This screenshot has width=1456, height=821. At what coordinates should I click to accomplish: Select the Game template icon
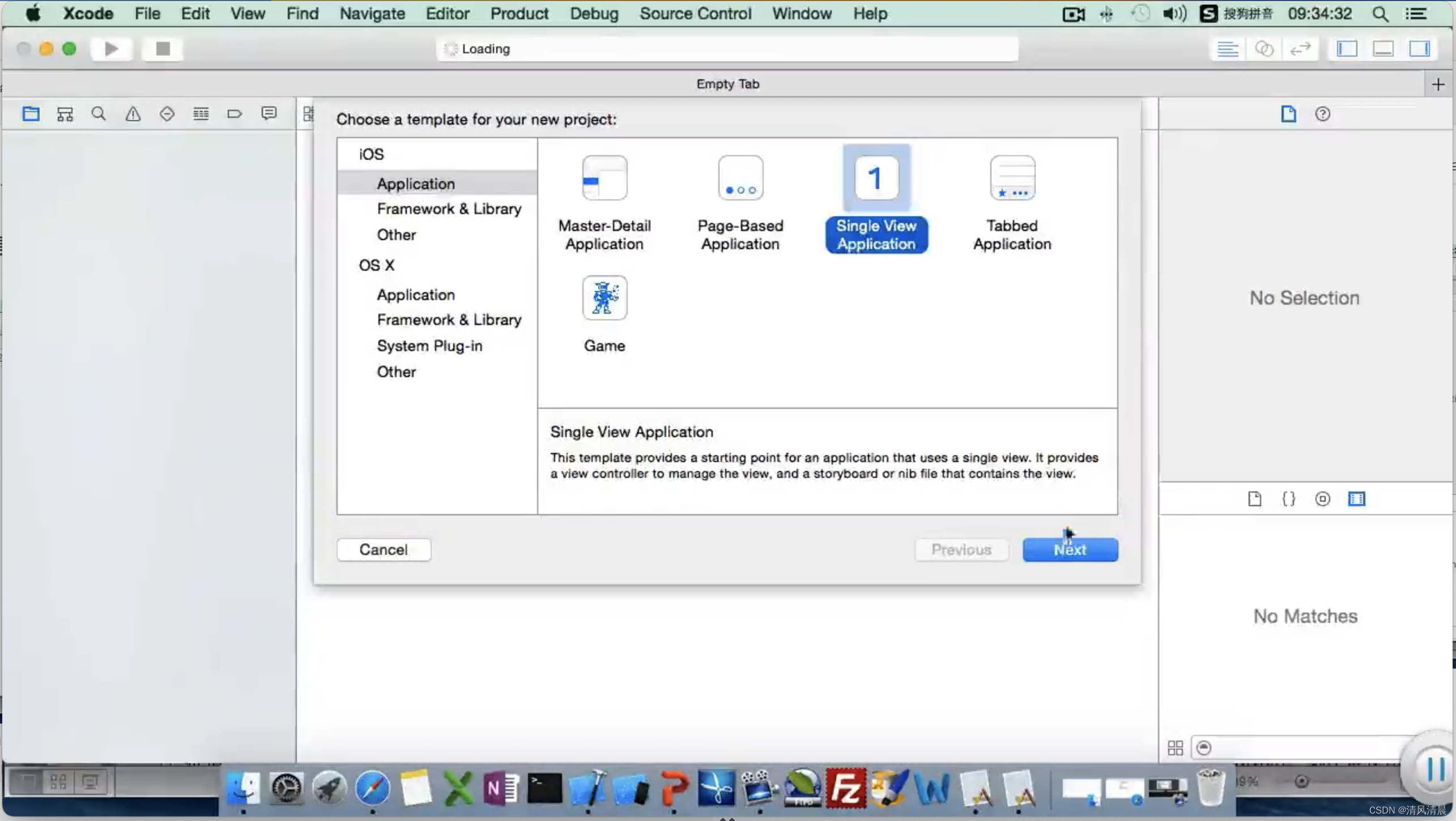(604, 297)
